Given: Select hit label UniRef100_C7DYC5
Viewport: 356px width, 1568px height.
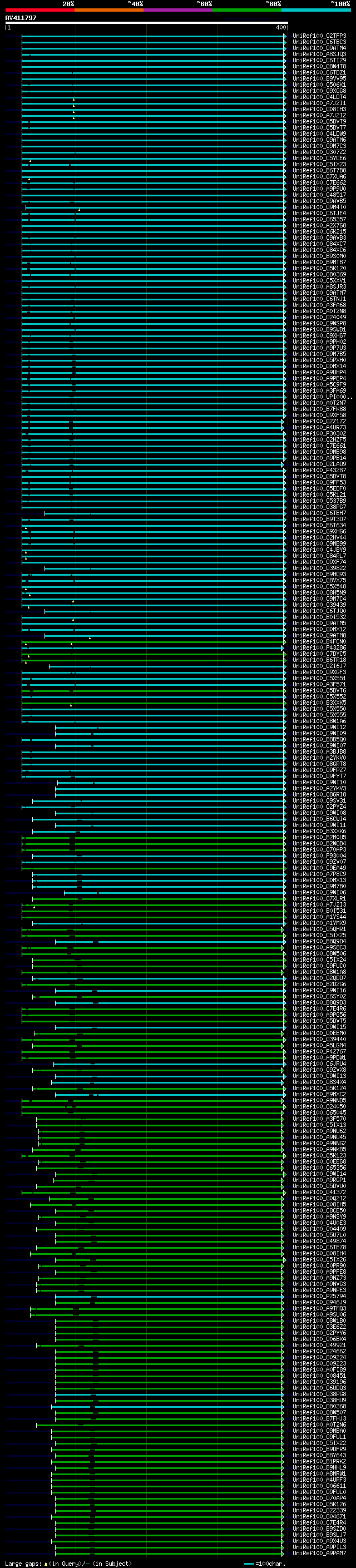Looking at the screenshot, I should point(319,654).
